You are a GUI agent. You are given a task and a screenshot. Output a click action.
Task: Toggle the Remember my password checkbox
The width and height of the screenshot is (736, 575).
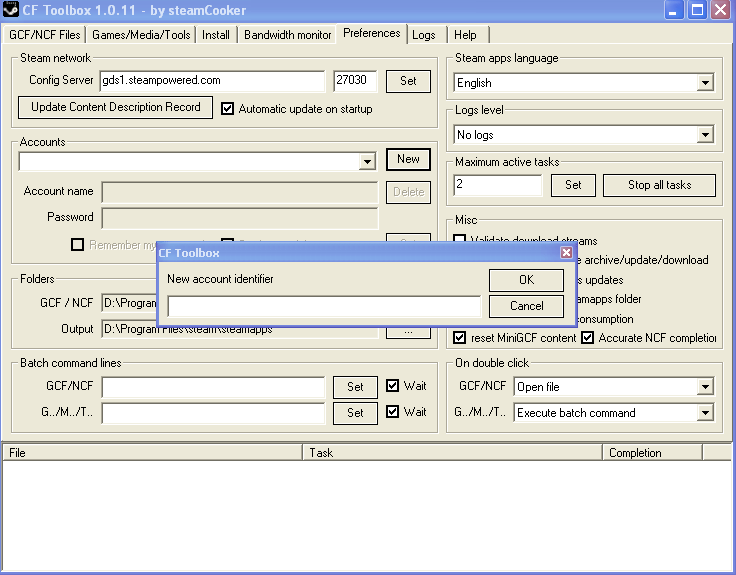[x=77, y=245]
